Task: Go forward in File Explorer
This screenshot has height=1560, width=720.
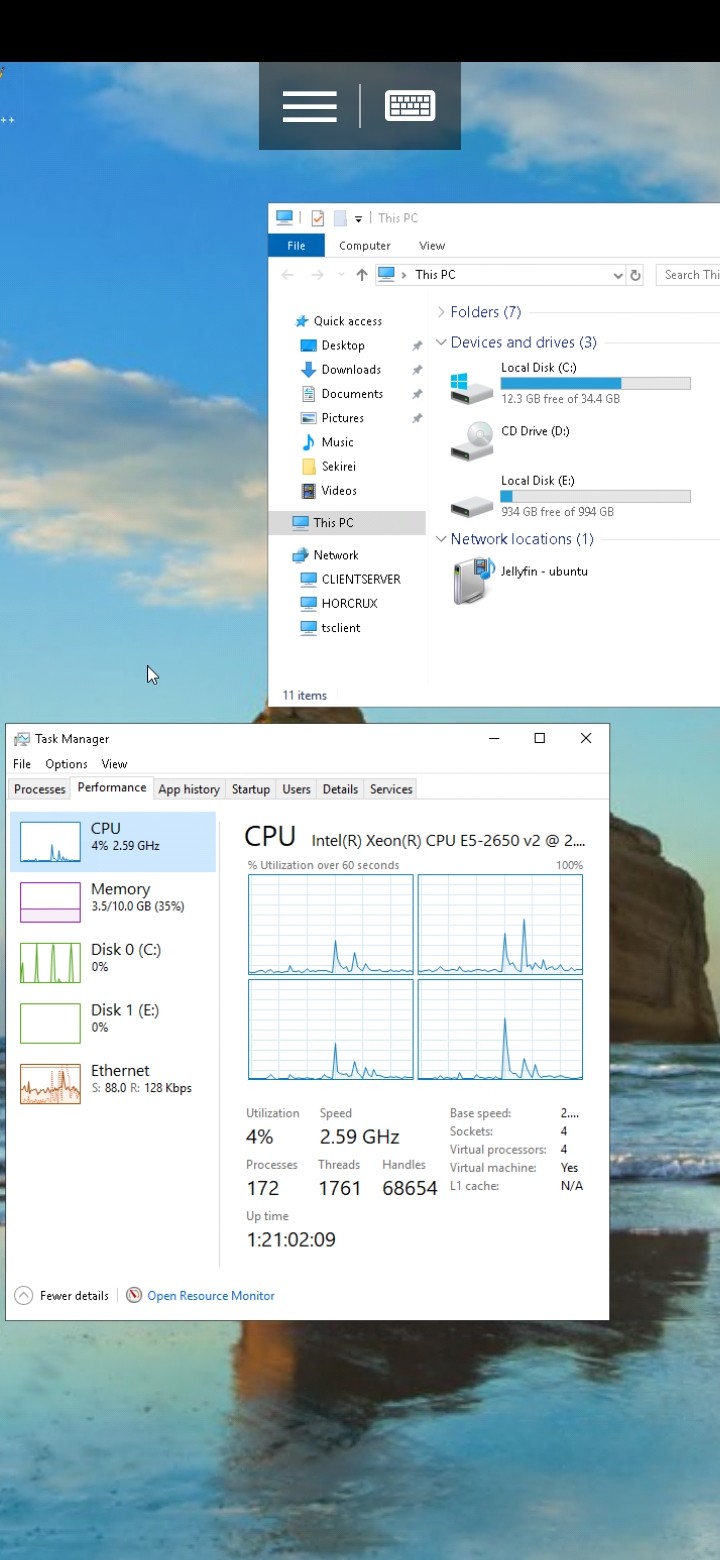Action: [317, 275]
